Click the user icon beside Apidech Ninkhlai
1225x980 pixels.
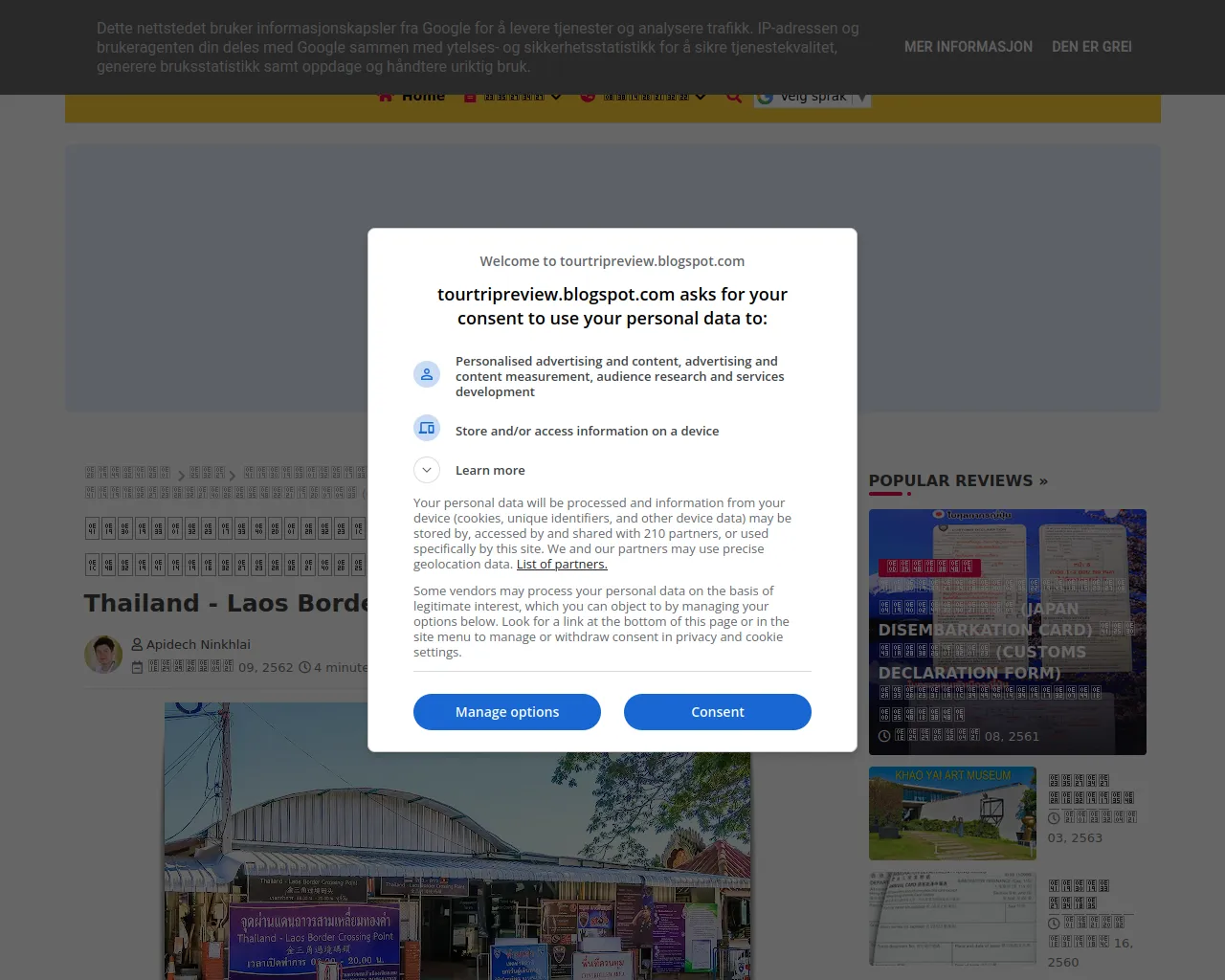(x=137, y=644)
